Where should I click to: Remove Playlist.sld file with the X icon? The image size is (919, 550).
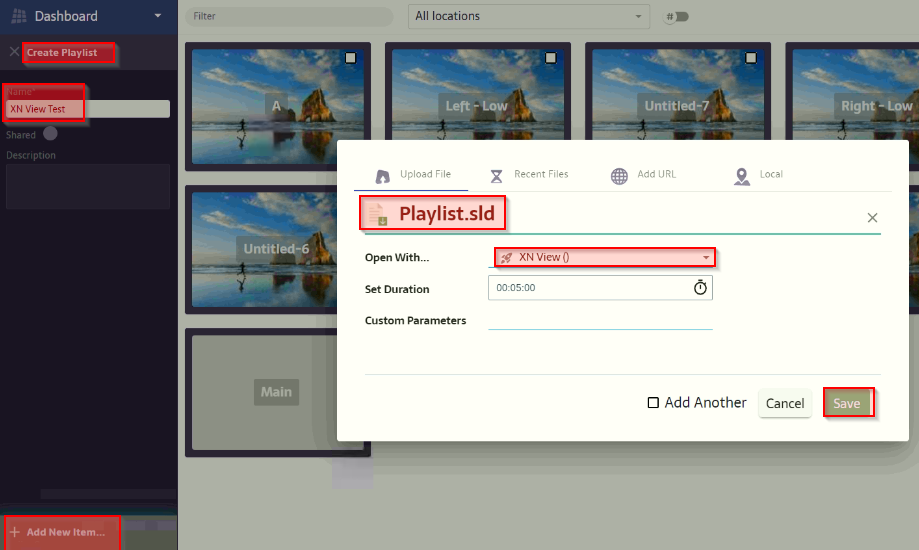pos(872,217)
